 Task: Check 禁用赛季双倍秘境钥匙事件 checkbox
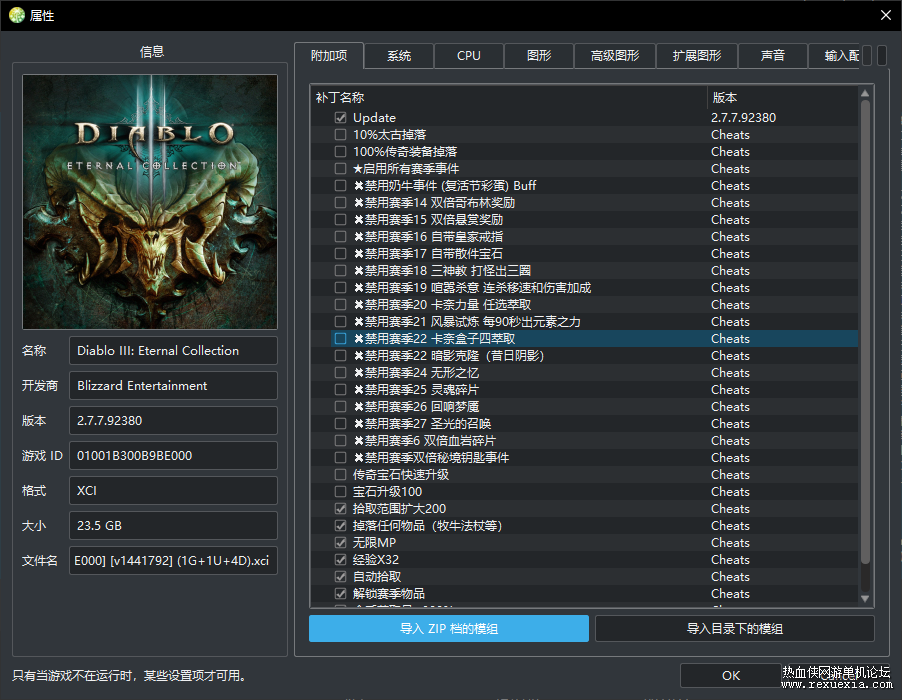[x=341, y=457]
